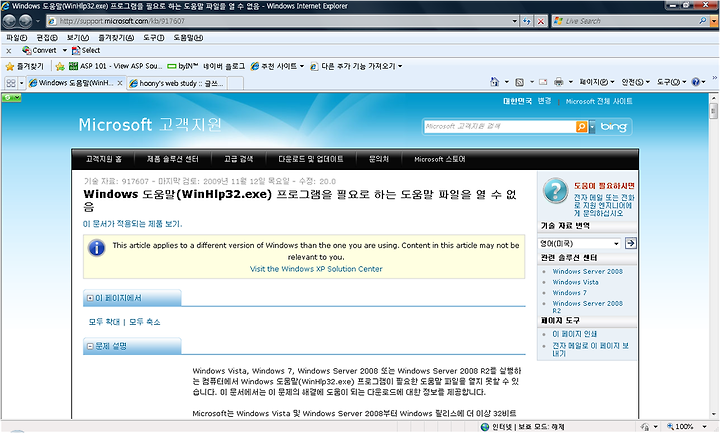
Task: Click the Quick Tabs grid icon
Action: tap(11, 83)
